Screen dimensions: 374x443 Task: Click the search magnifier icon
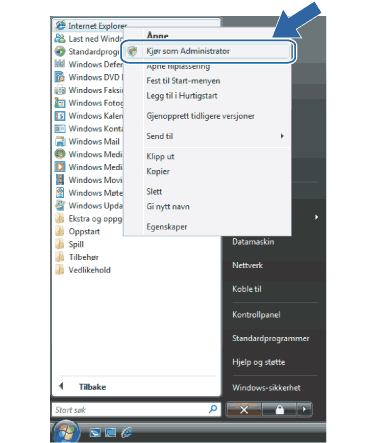pos(213,409)
